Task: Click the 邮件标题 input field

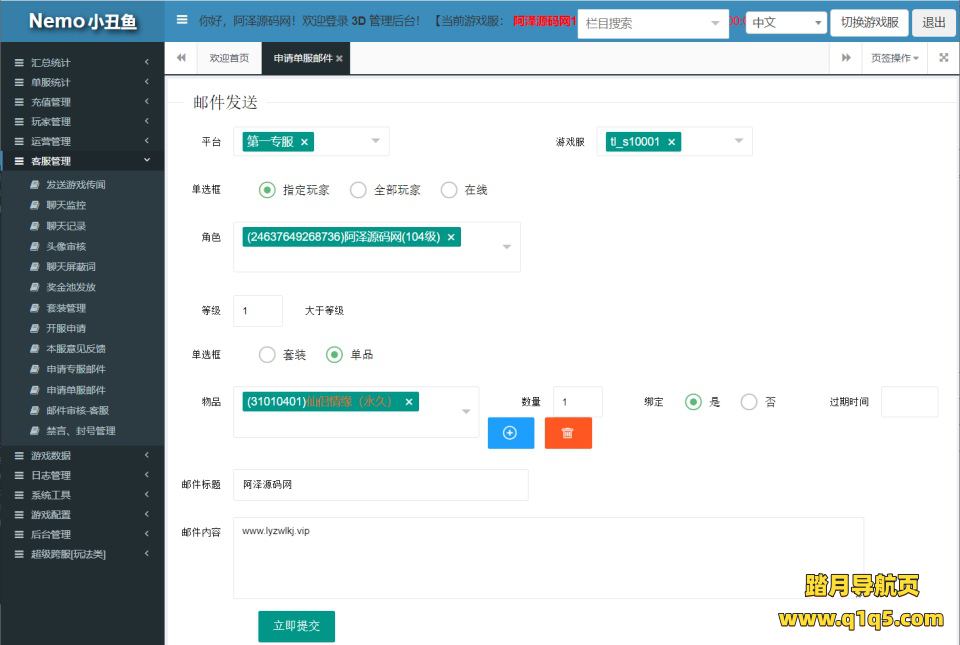Action: click(380, 485)
